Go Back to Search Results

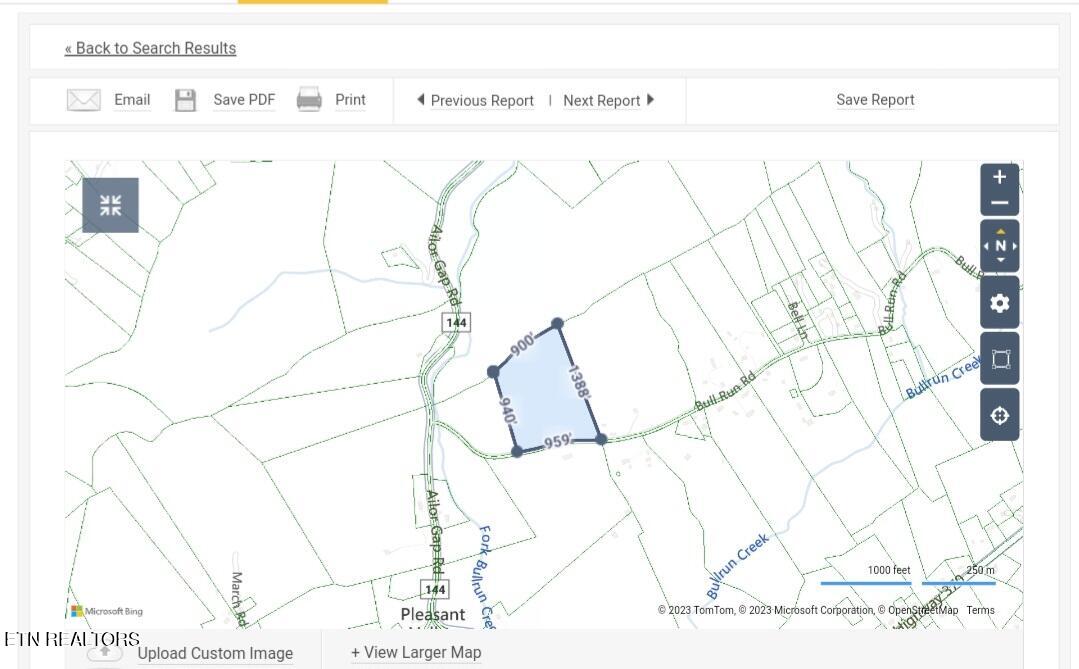coord(151,48)
